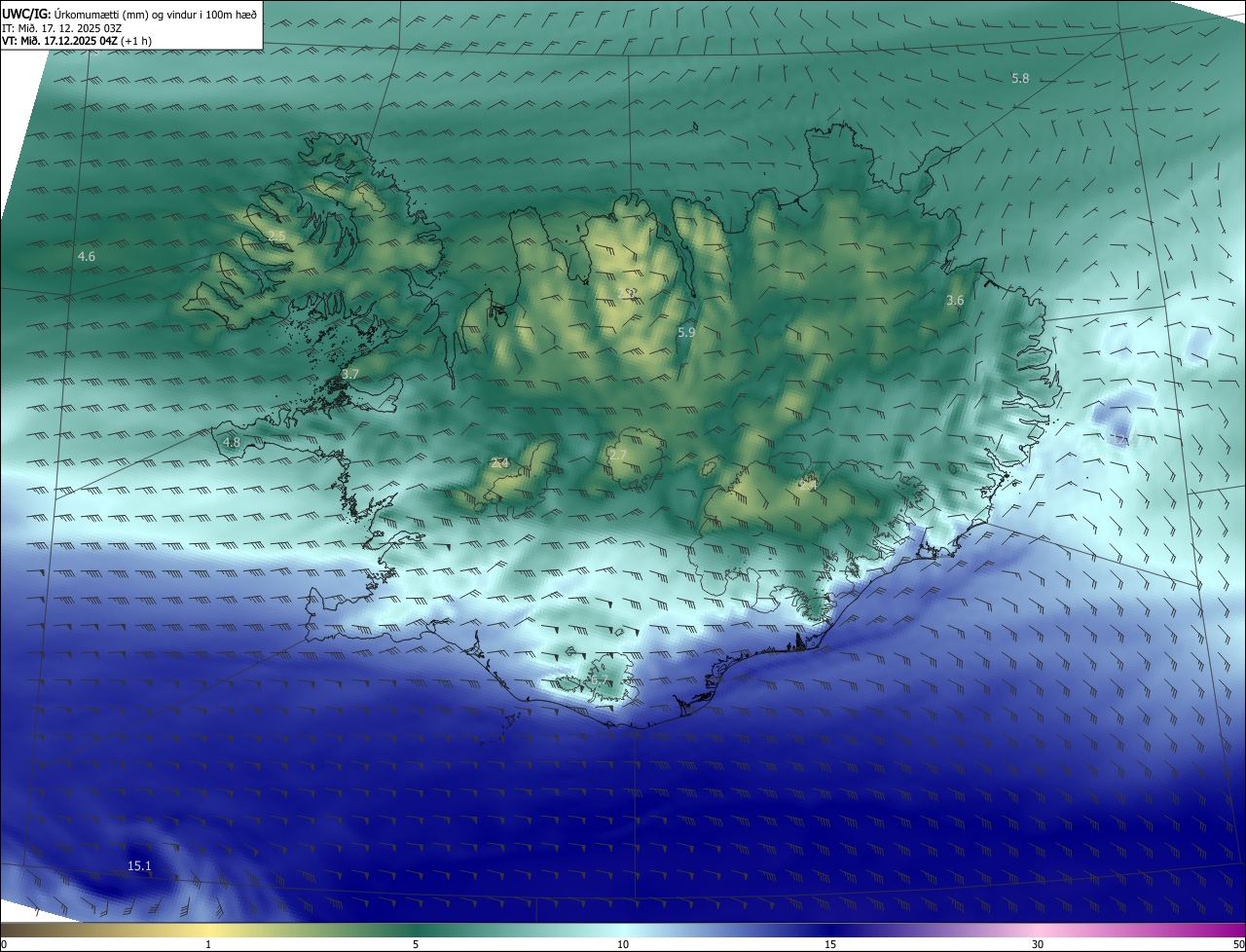Click the 6.7 value label on Mýrdalsjökull glacier

tap(601, 680)
